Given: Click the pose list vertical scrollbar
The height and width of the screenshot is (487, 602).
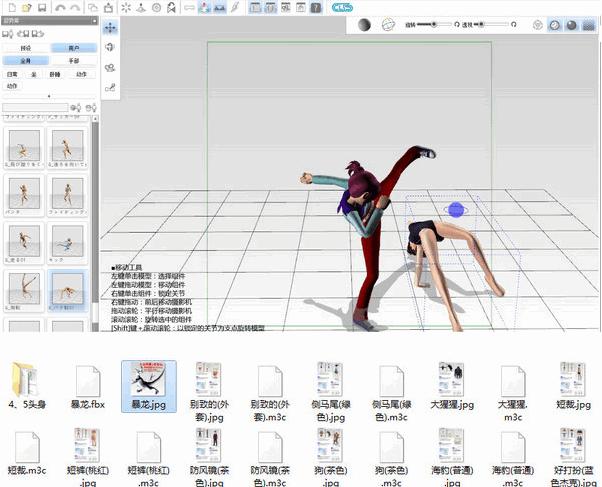Looking at the screenshot, I should point(95,223).
